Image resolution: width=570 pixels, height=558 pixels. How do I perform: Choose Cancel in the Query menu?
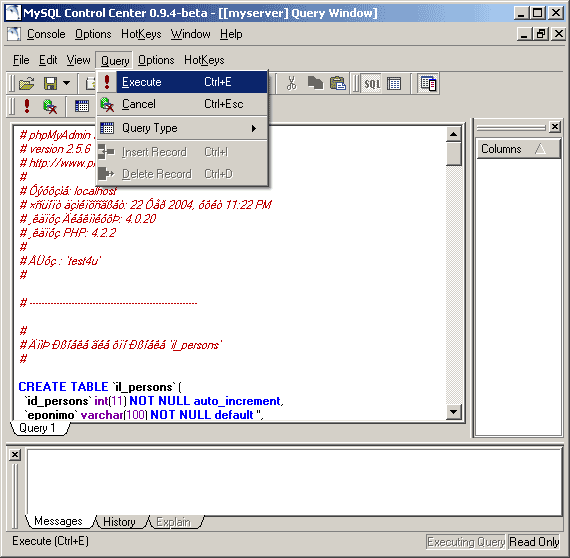pos(183,104)
